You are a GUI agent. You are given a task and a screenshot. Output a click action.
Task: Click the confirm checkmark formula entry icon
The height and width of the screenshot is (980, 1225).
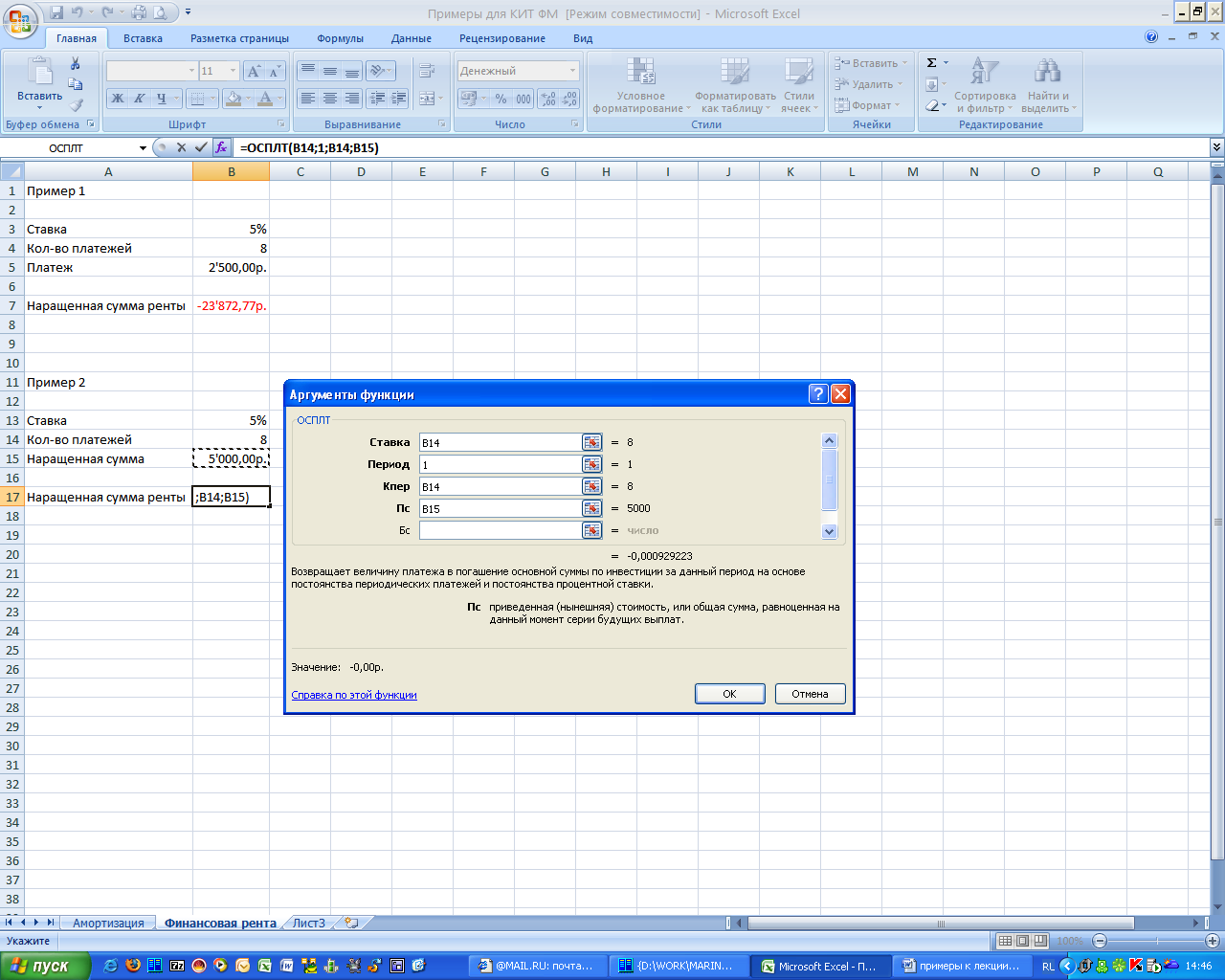[x=200, y=148]
